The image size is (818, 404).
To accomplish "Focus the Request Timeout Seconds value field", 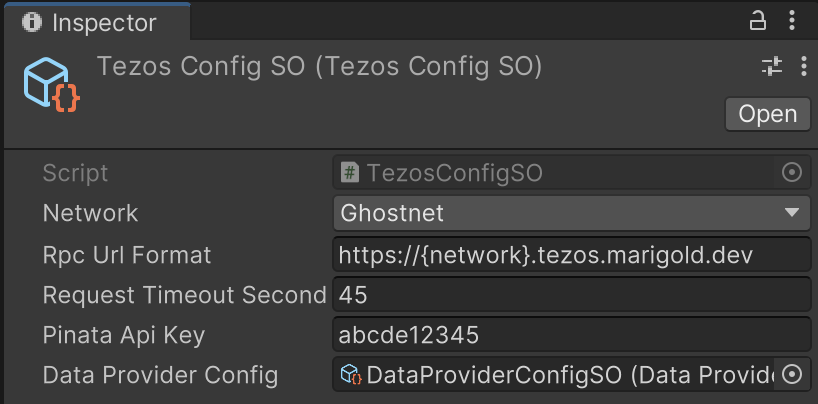I will (570, 295).
